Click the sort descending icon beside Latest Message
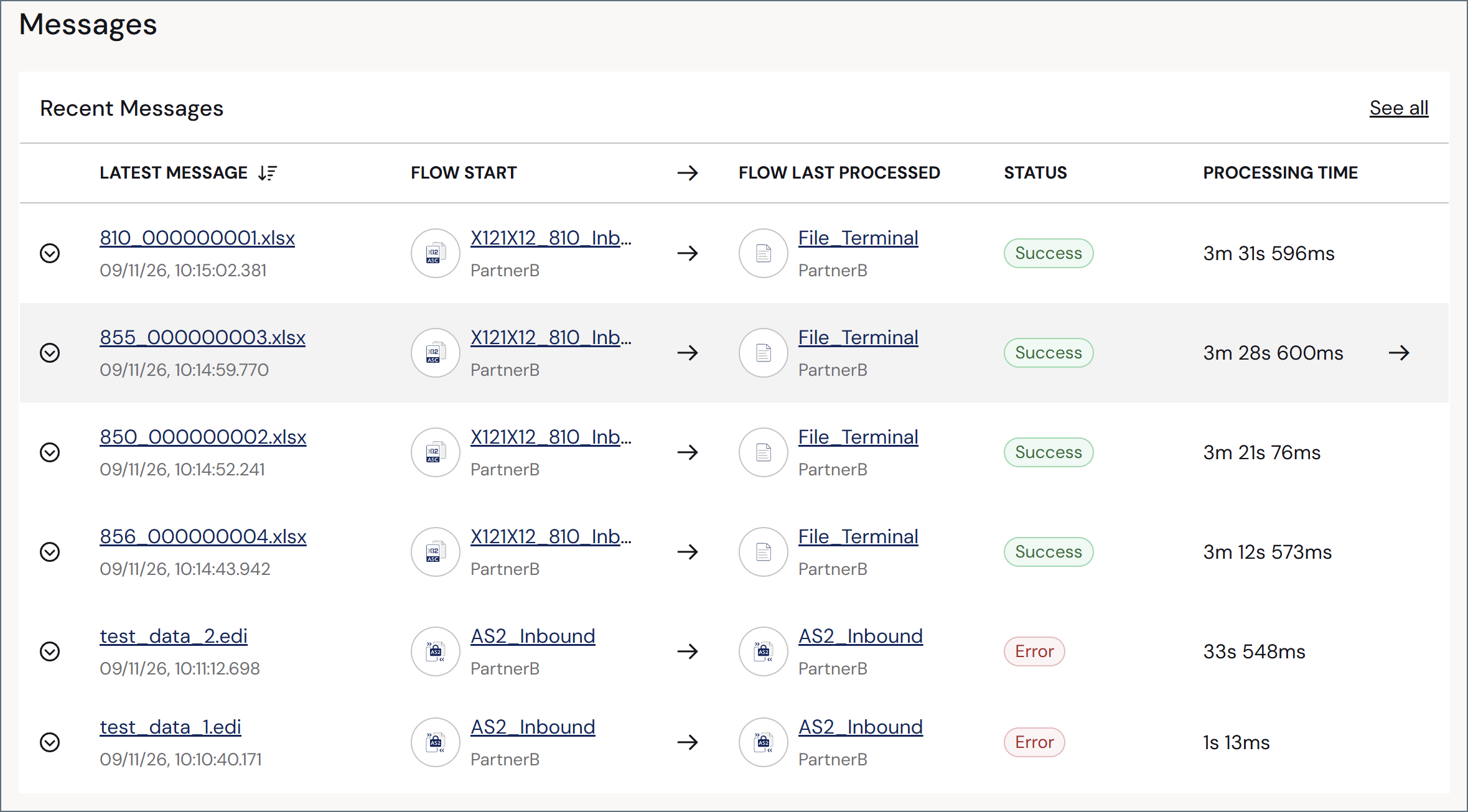This screenshot has width=1468, height=812. pyautogui.click(x=268, y=173)
